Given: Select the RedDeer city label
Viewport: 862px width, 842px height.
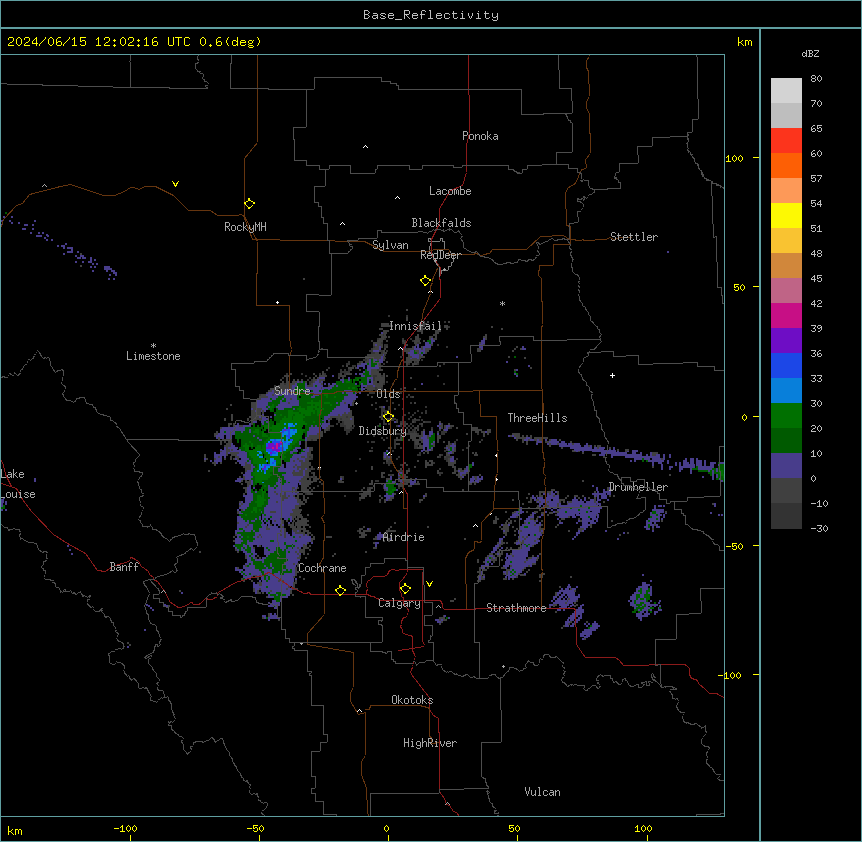Looking at the screenshot, I should coord(440,255).
